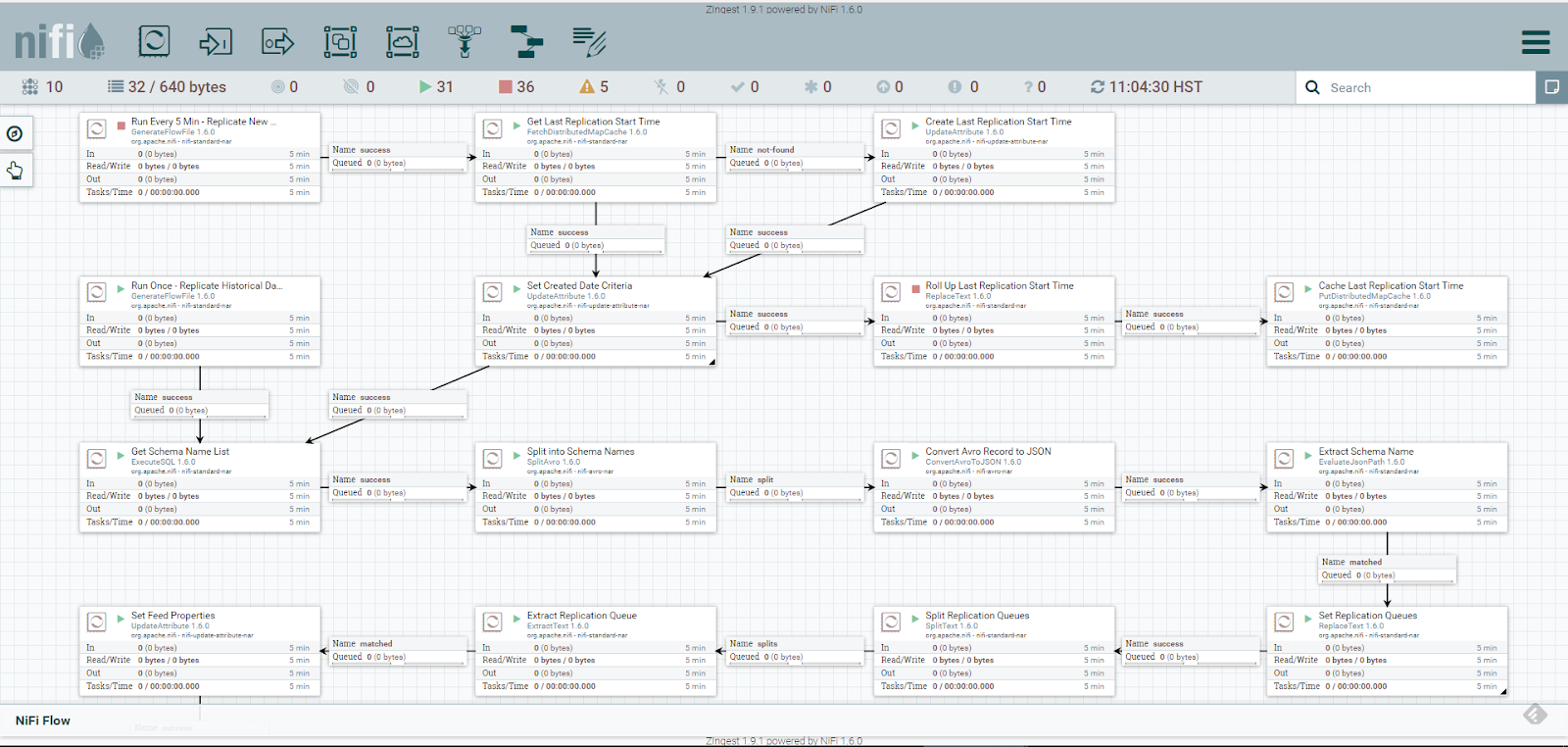
Task: Select the Set Replication Queues title
Action: 1368,616
